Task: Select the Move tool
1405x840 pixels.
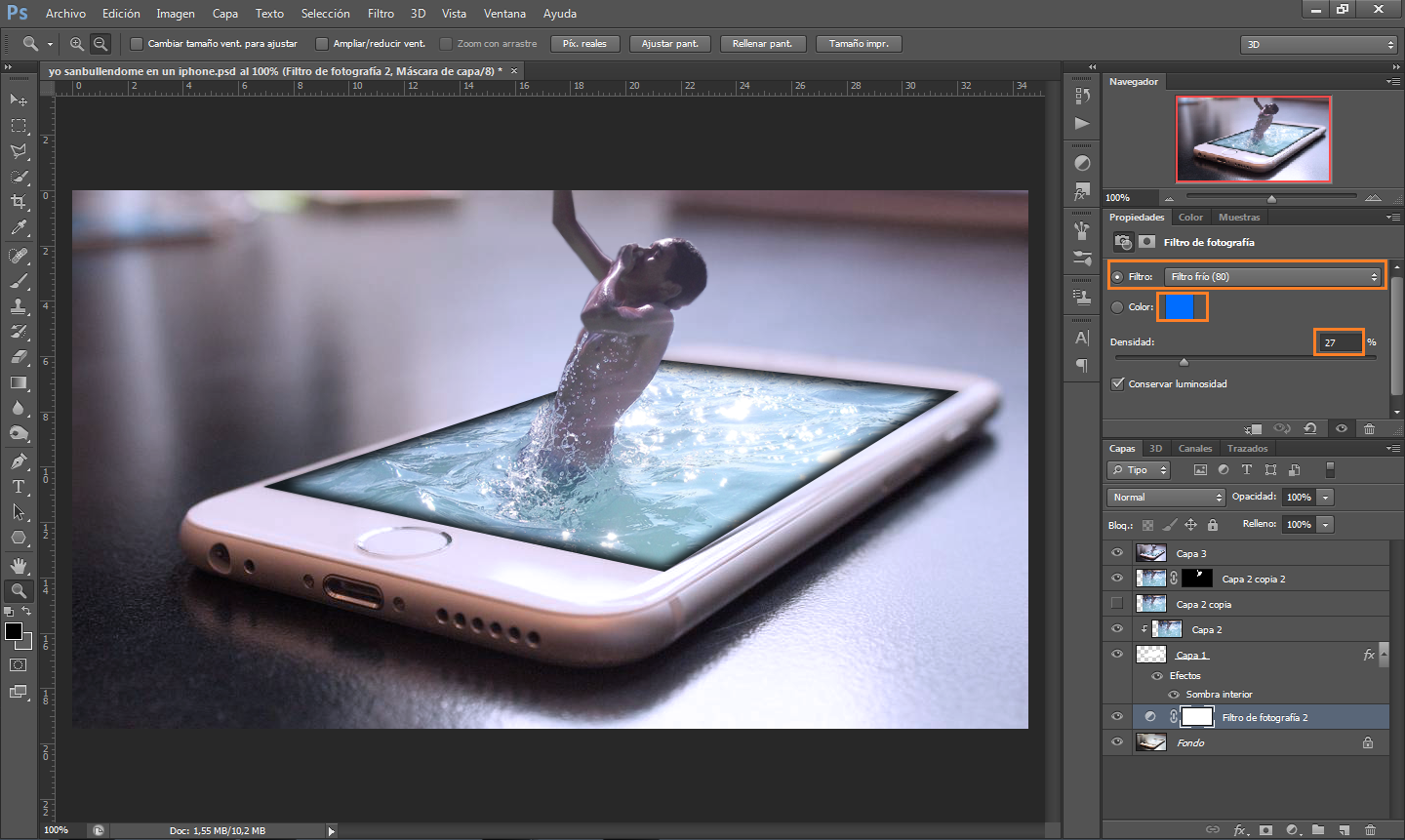Action: [x=19, y=100]
